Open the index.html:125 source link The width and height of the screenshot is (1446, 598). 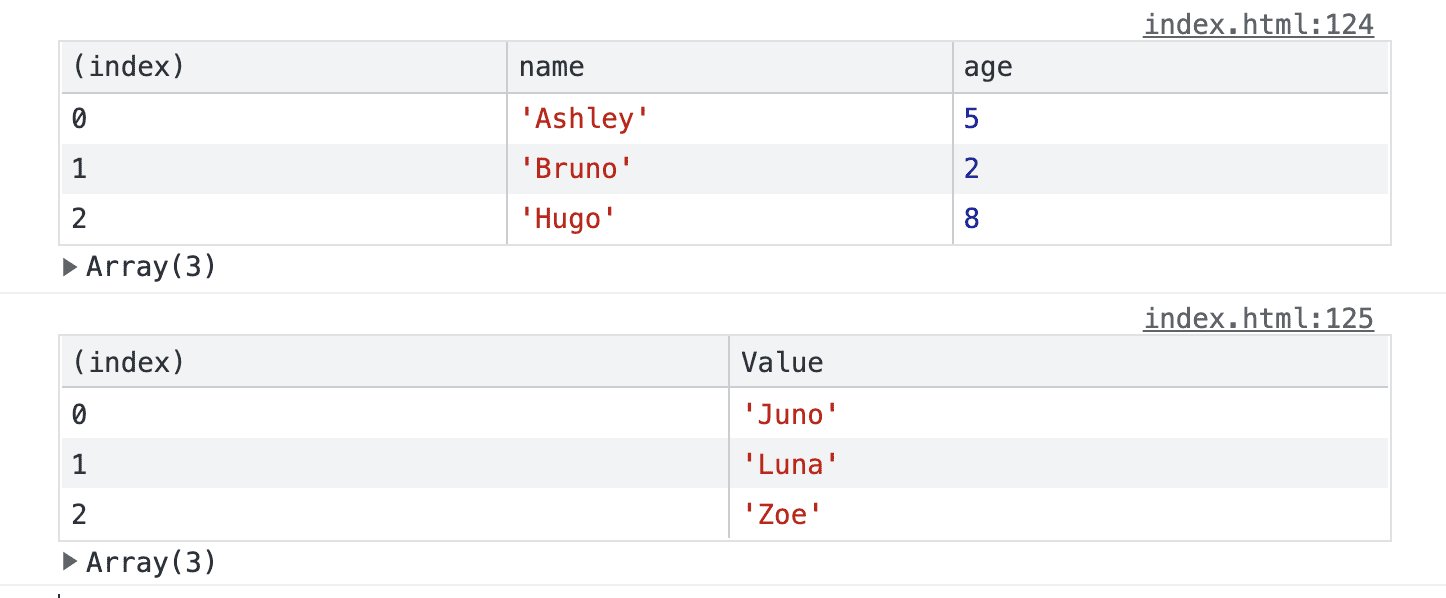[1259, 319]
